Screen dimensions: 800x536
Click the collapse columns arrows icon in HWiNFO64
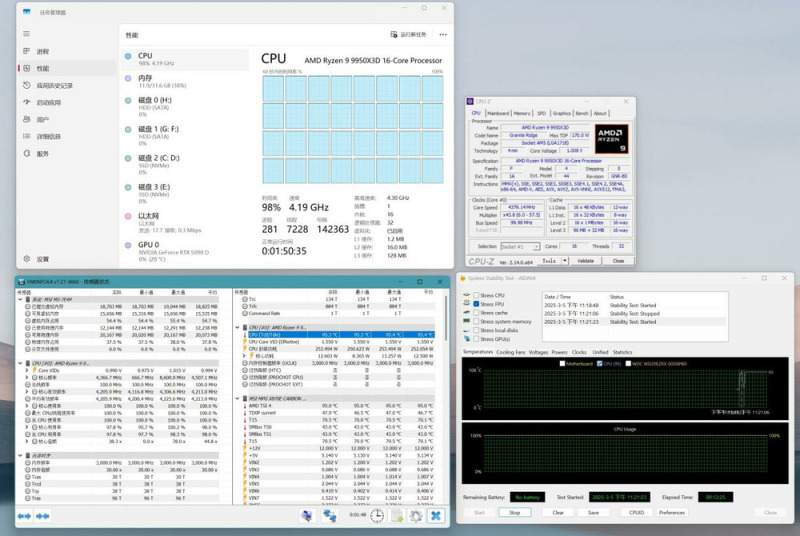[42, 516]
